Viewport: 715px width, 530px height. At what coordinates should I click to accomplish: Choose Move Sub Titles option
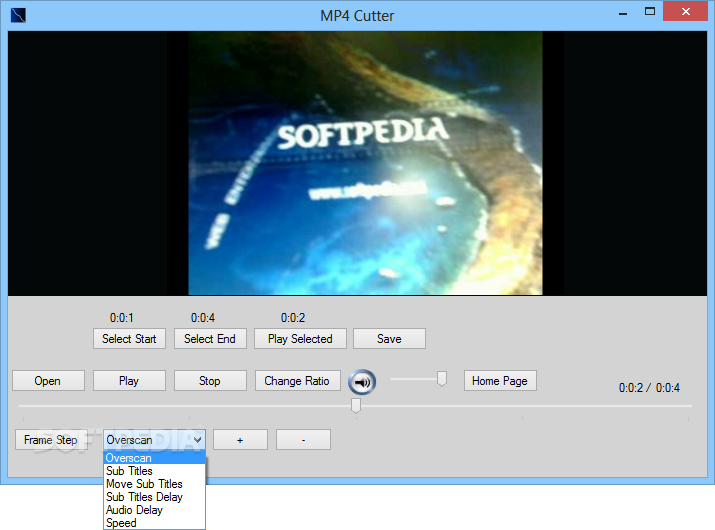(155, 484)
